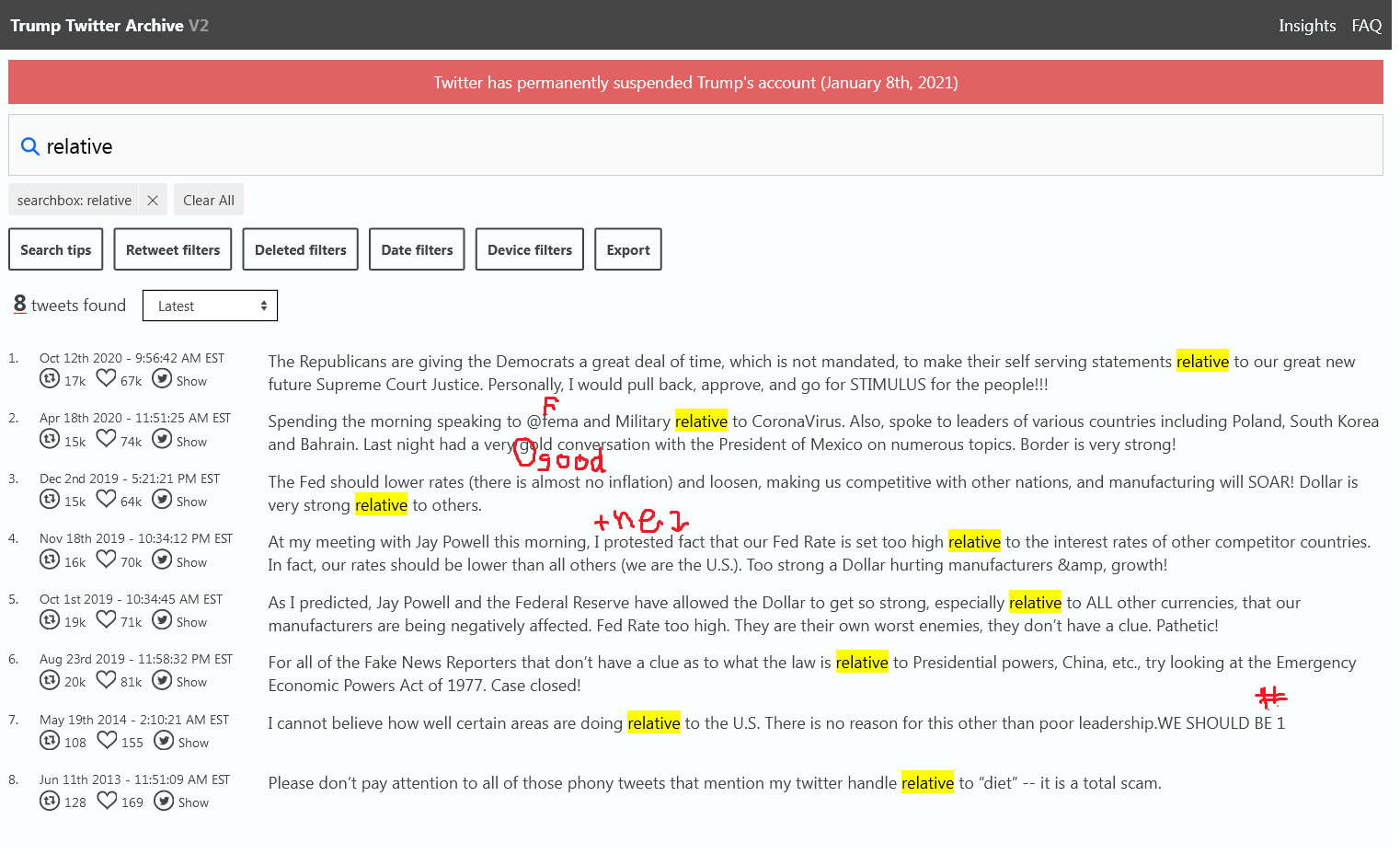The height and width of the screenshot is (854, 1400).
Task: Heart icon on May 19th 2014 tweet
Action: pos(108,740)
